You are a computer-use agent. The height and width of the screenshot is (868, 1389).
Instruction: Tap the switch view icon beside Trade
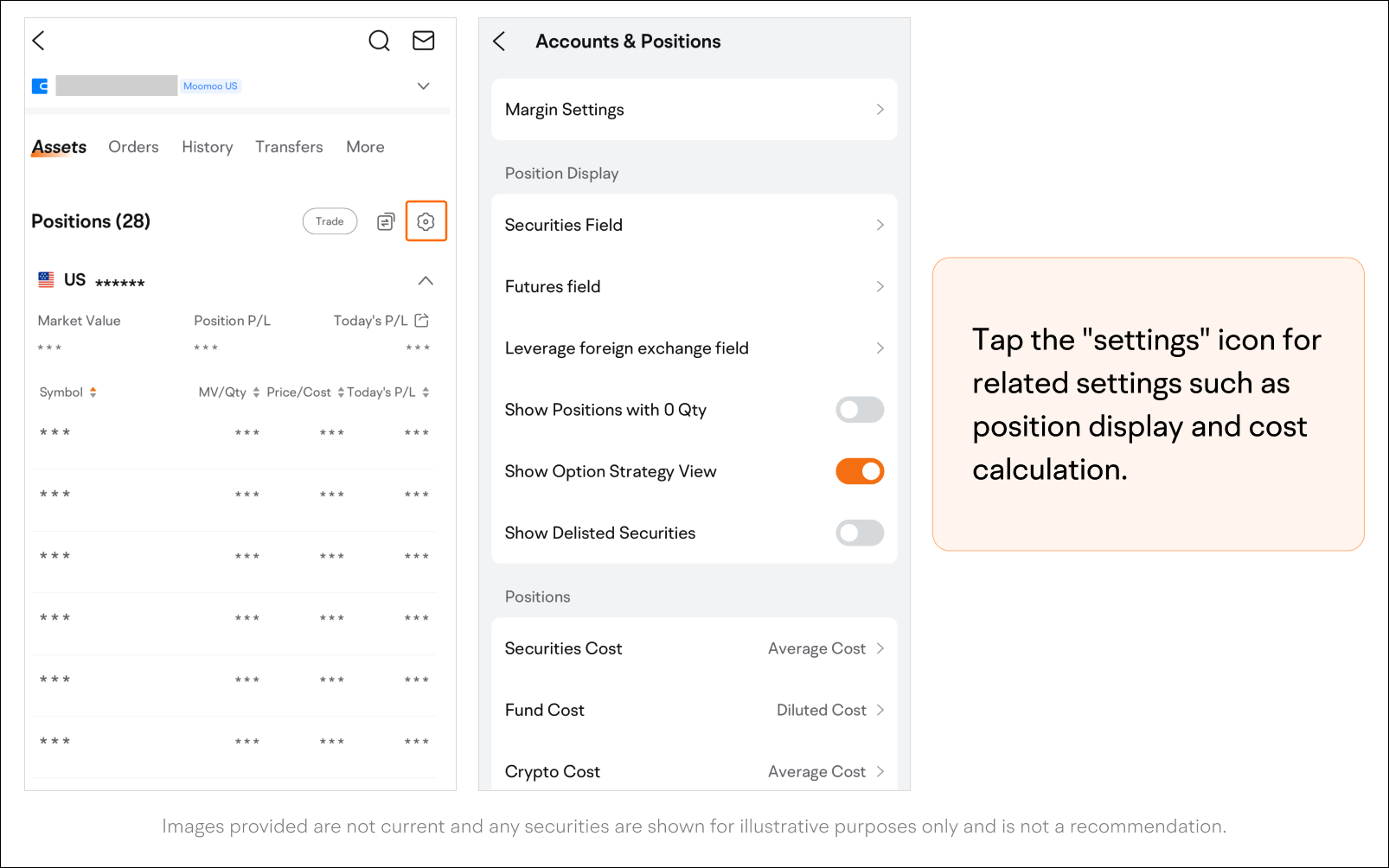coord(386,221)
